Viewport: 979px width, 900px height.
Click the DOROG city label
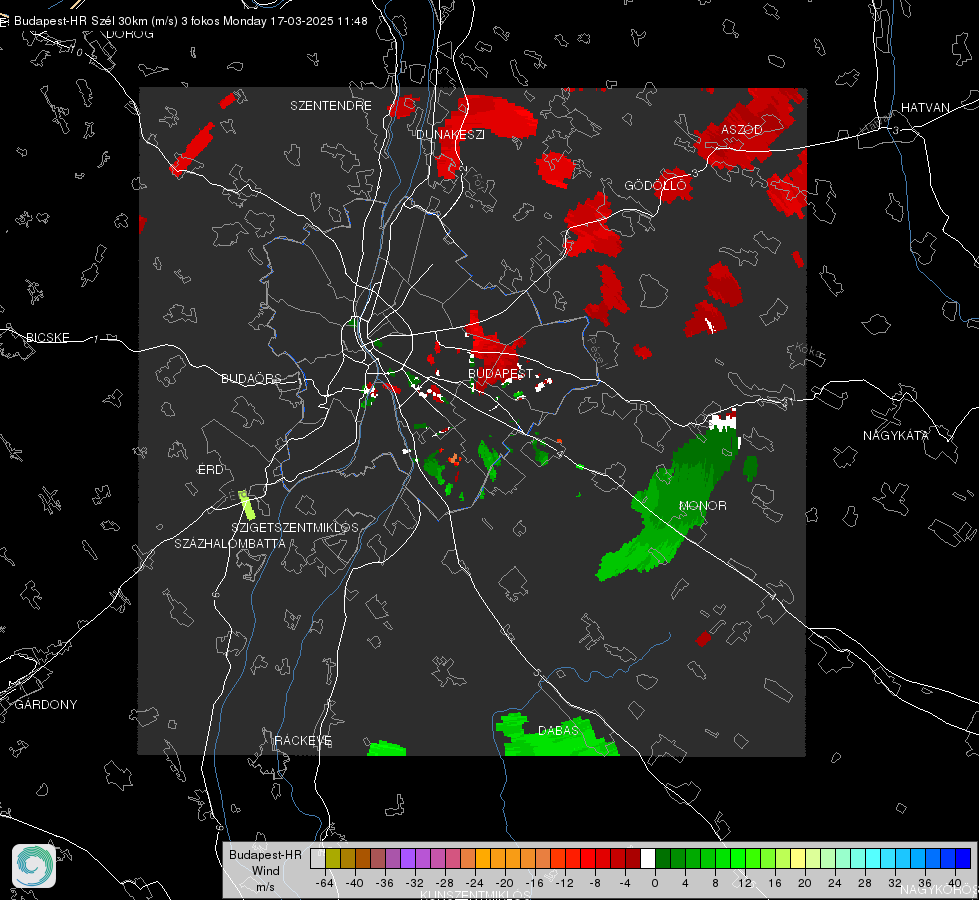(130, 34)
